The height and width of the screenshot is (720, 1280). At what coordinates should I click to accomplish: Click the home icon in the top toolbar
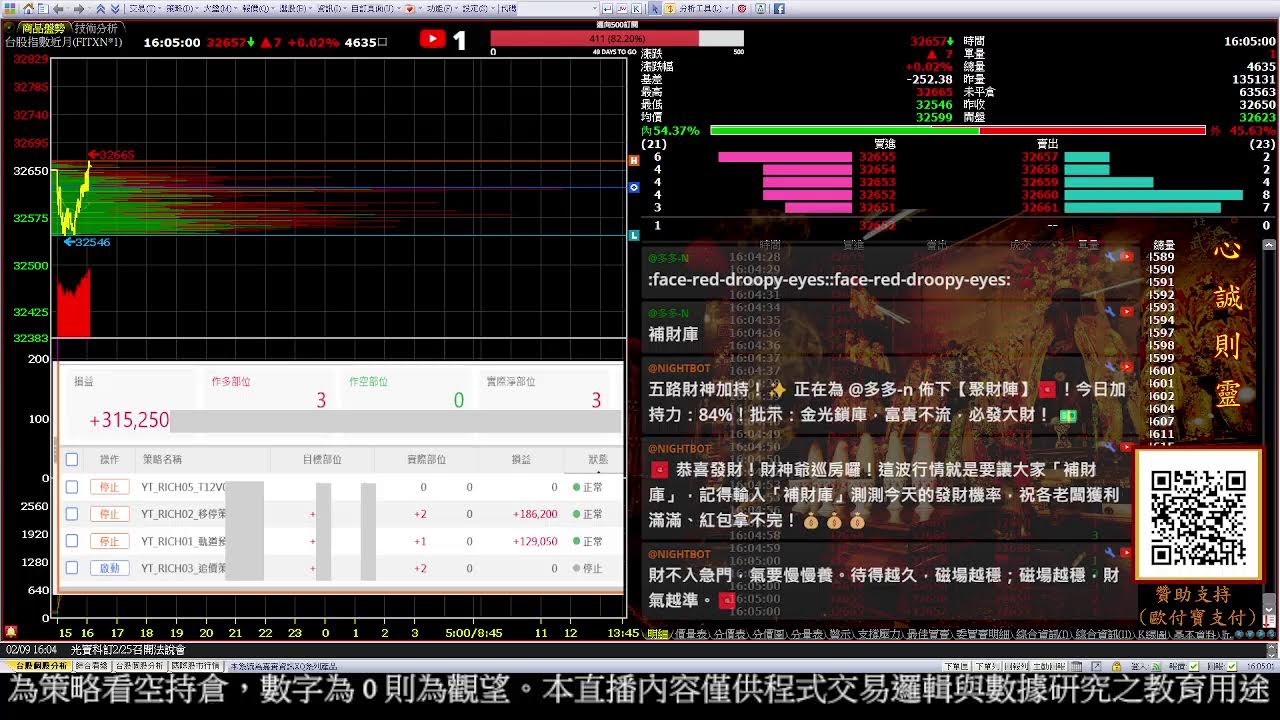click(27, 8)
